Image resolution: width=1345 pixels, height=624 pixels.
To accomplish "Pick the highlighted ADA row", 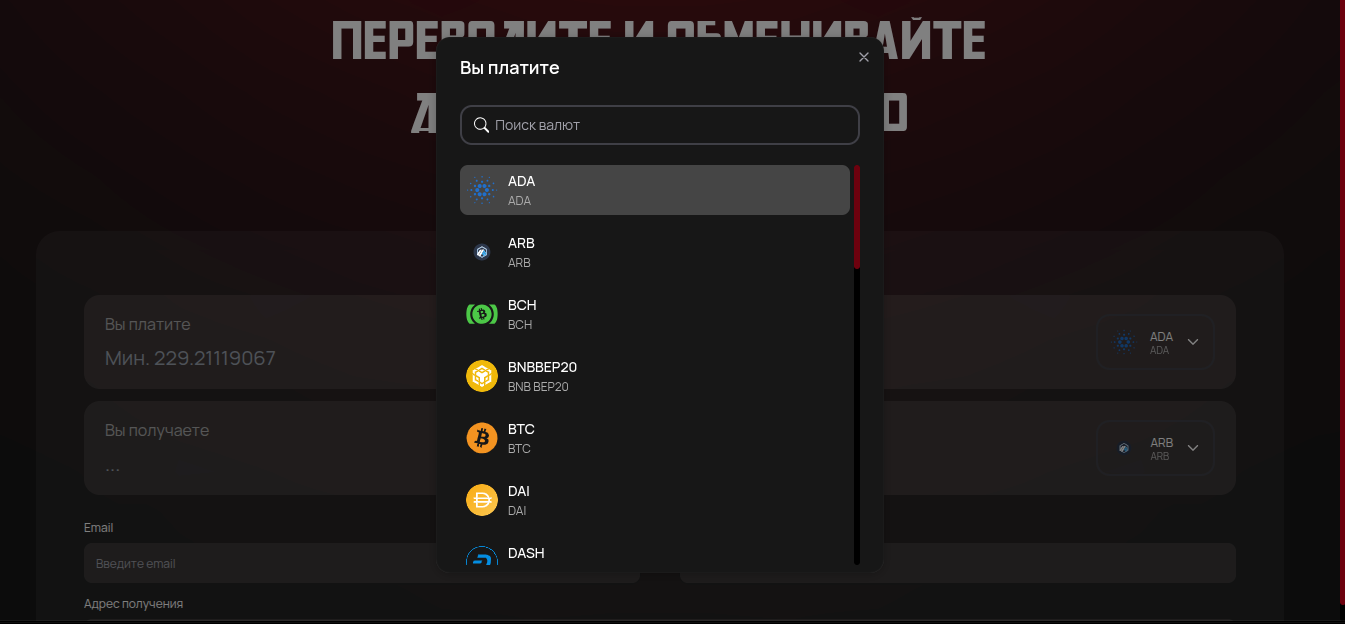I will [x=655, y=190].
